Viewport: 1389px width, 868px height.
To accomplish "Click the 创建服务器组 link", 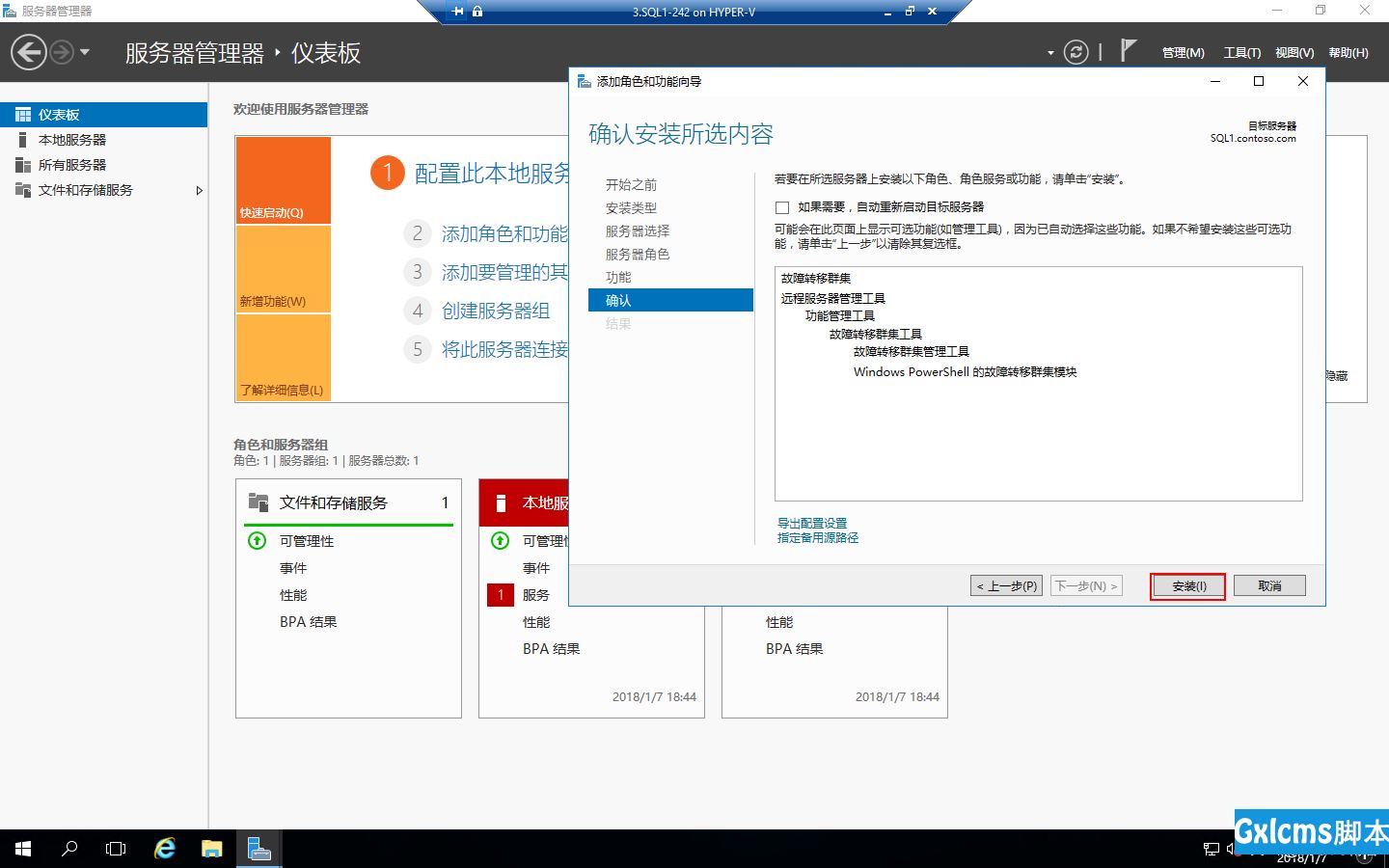I will (496, 311).
